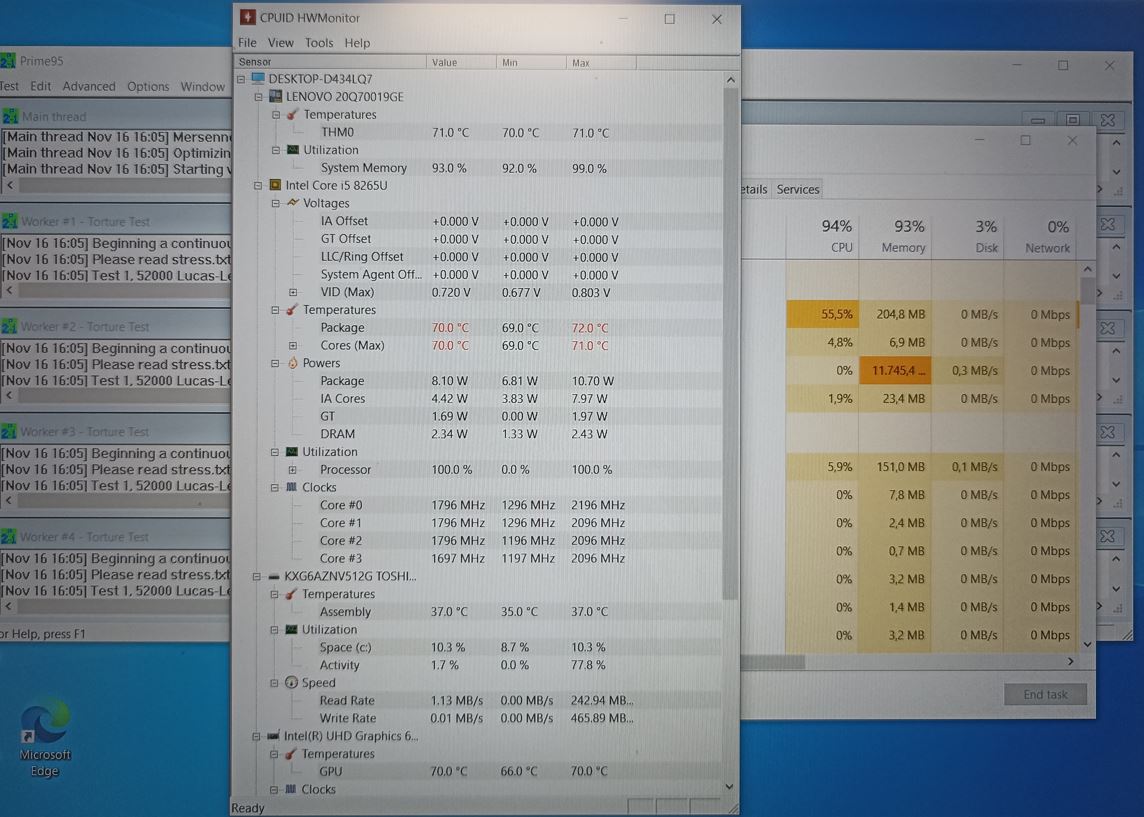Click the voltage icon beside Voltages
Viewport: 1144px width, 817px height.
[x=293, y=203]
